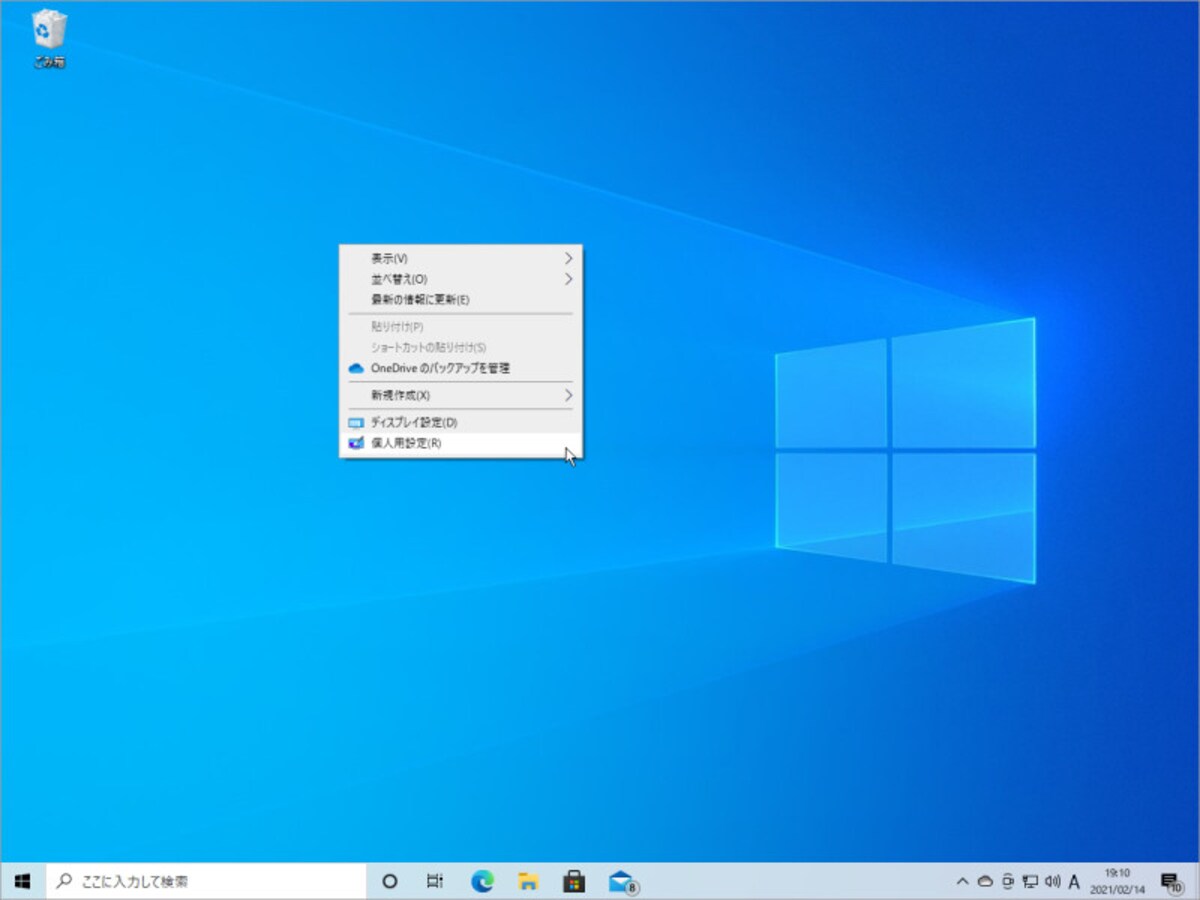Click the OneDrive cloud tray icon
1200x900 pixels.
[984, 882]
